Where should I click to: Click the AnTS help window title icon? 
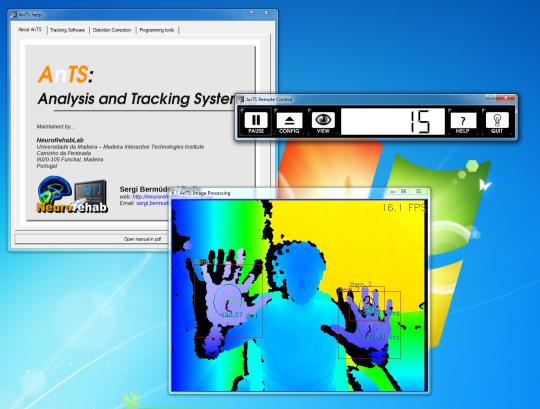(x=13, y=15)
